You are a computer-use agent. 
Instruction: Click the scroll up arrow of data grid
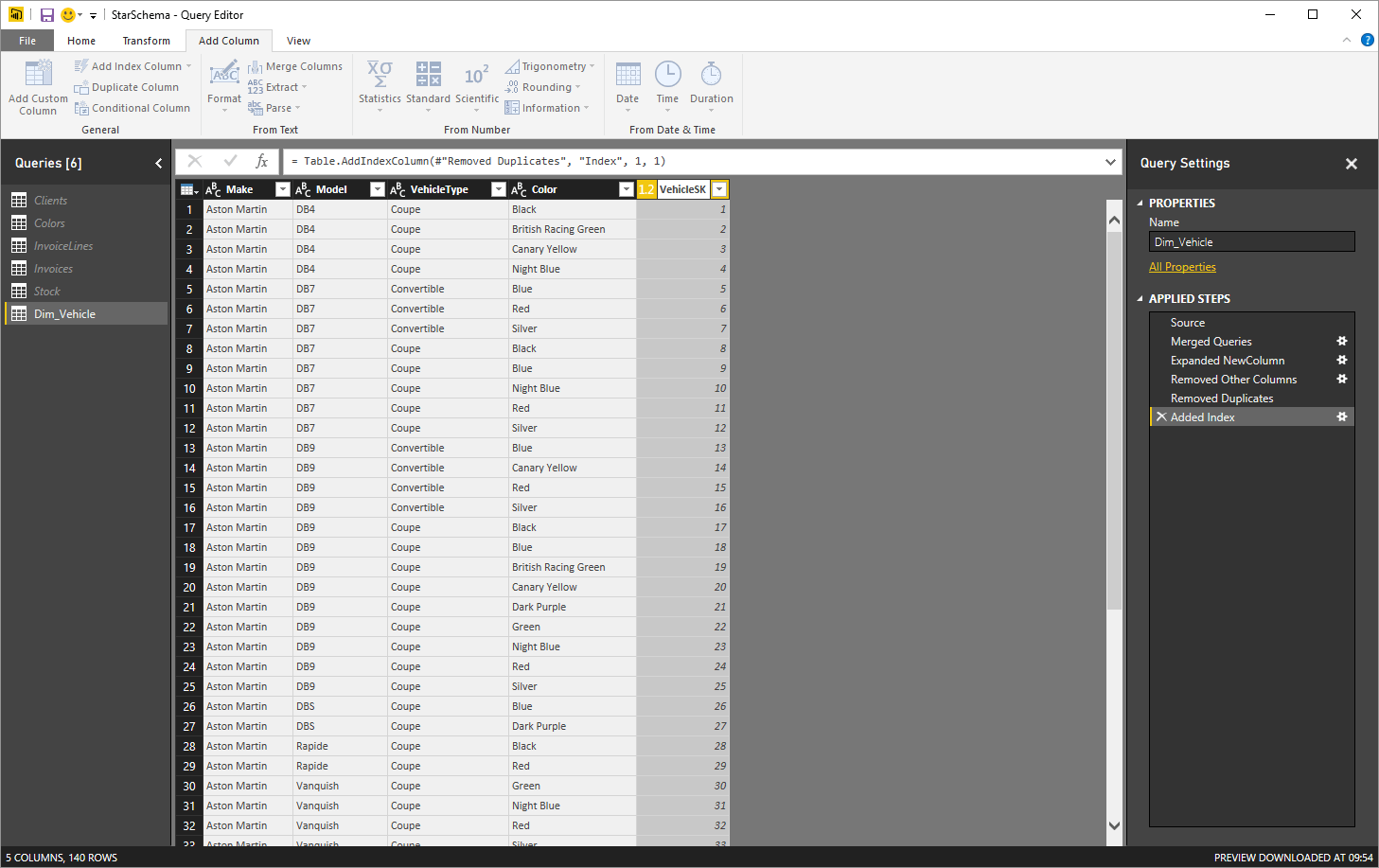(x=1114, y=221)
